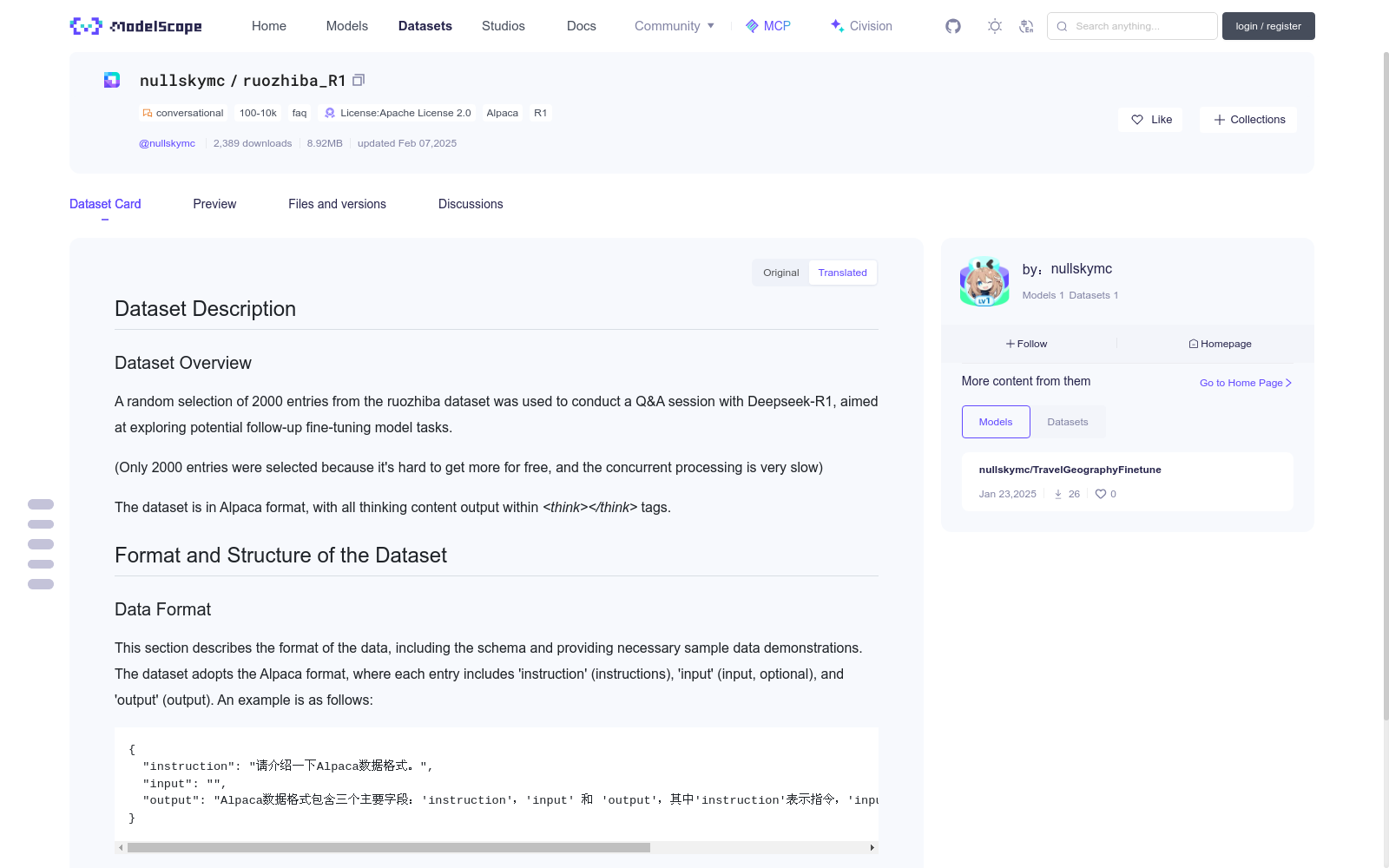Screen dimensions: 1389x868
Task: Click the plus icon on Collections
Action: tap(1220, 120)
